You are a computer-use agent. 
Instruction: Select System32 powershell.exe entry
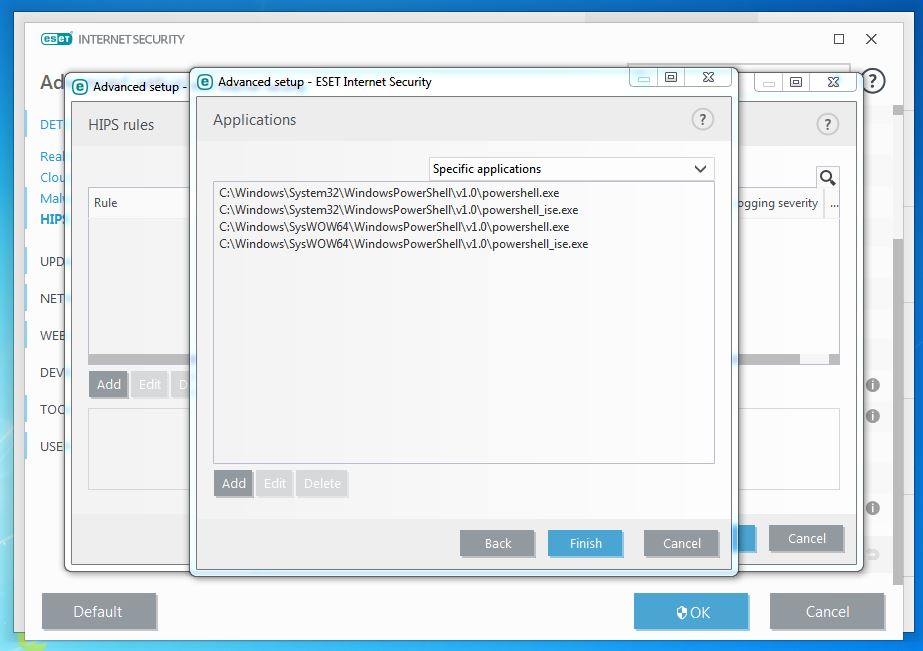click(x=389, y=193)
